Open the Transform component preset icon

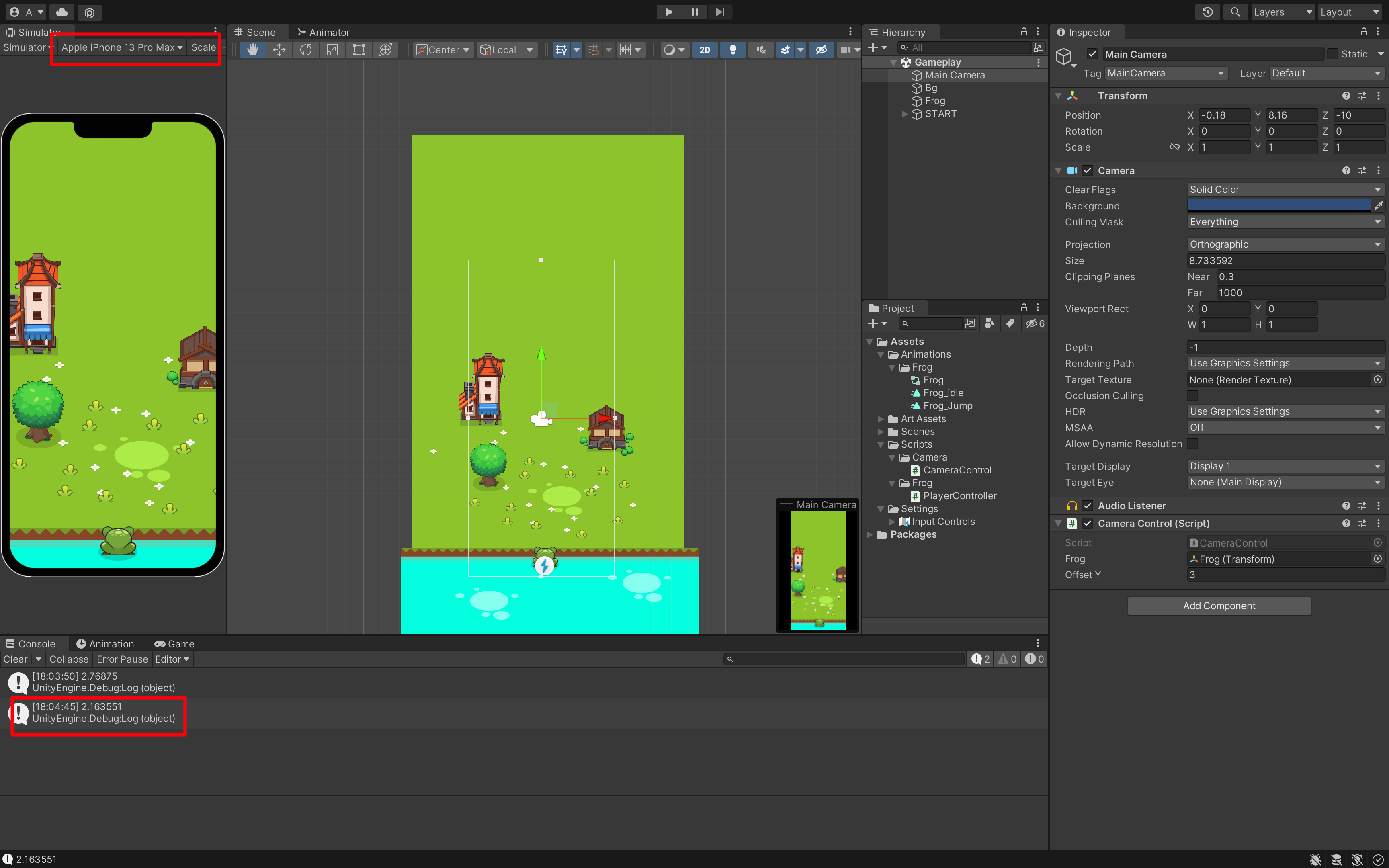[1362, 96]
